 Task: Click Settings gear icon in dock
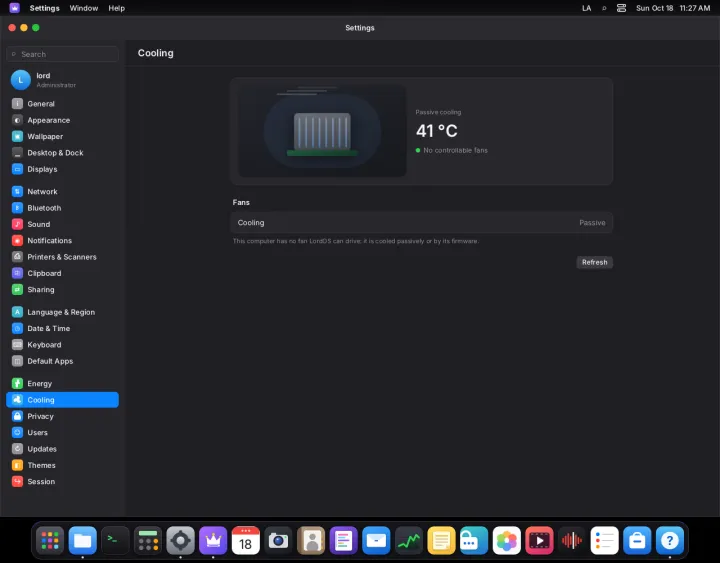click(x=180, y=540)
